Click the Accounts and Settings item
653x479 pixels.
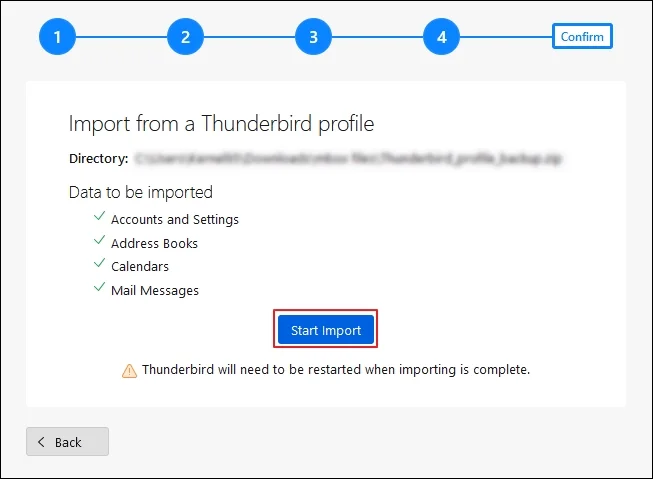175,220
